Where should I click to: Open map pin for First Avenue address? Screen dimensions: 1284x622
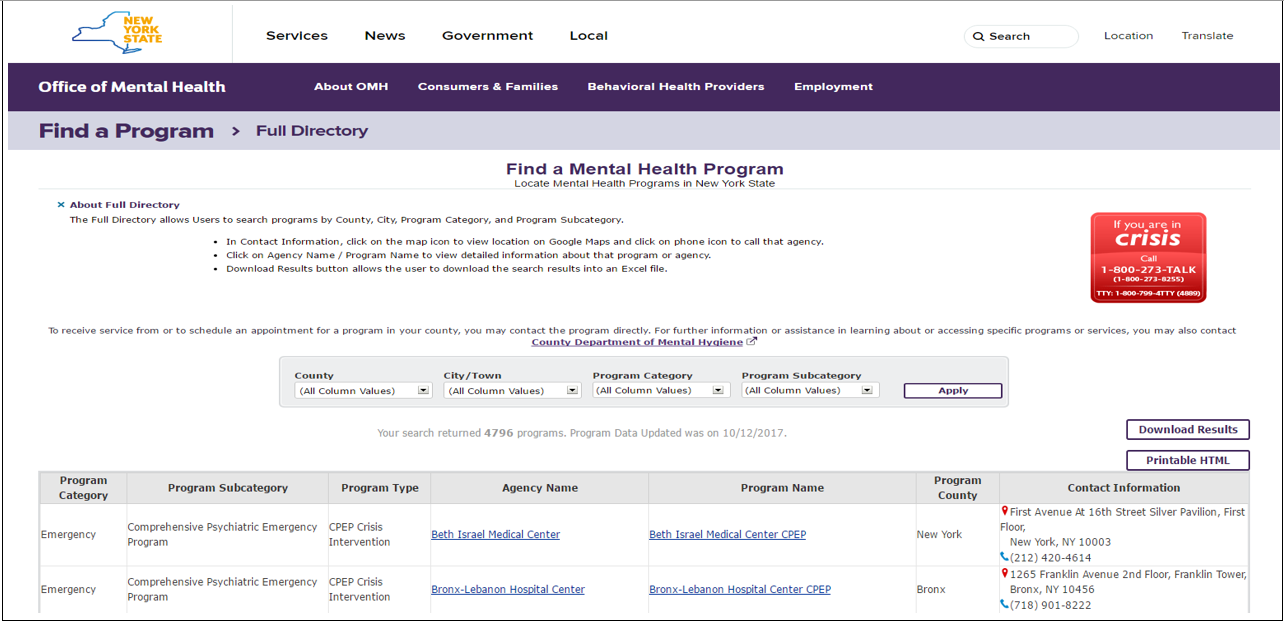click(x=1004, y=512)
